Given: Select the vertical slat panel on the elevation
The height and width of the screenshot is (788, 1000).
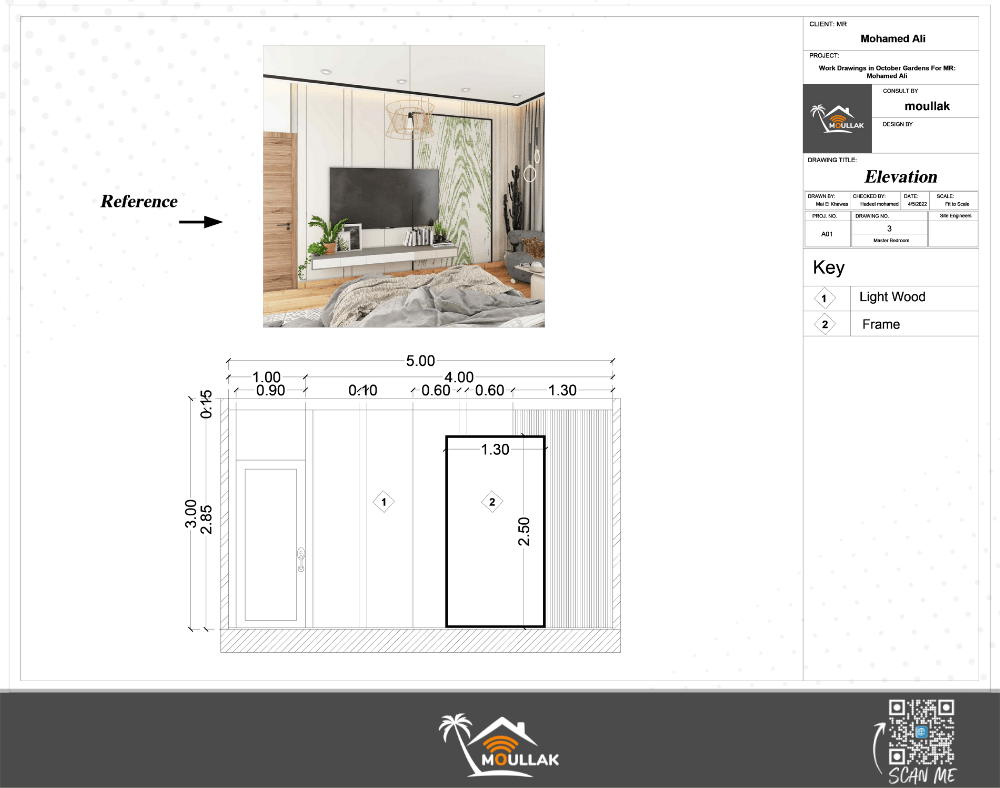Looking at the screenshot, I should coord(578,517).
